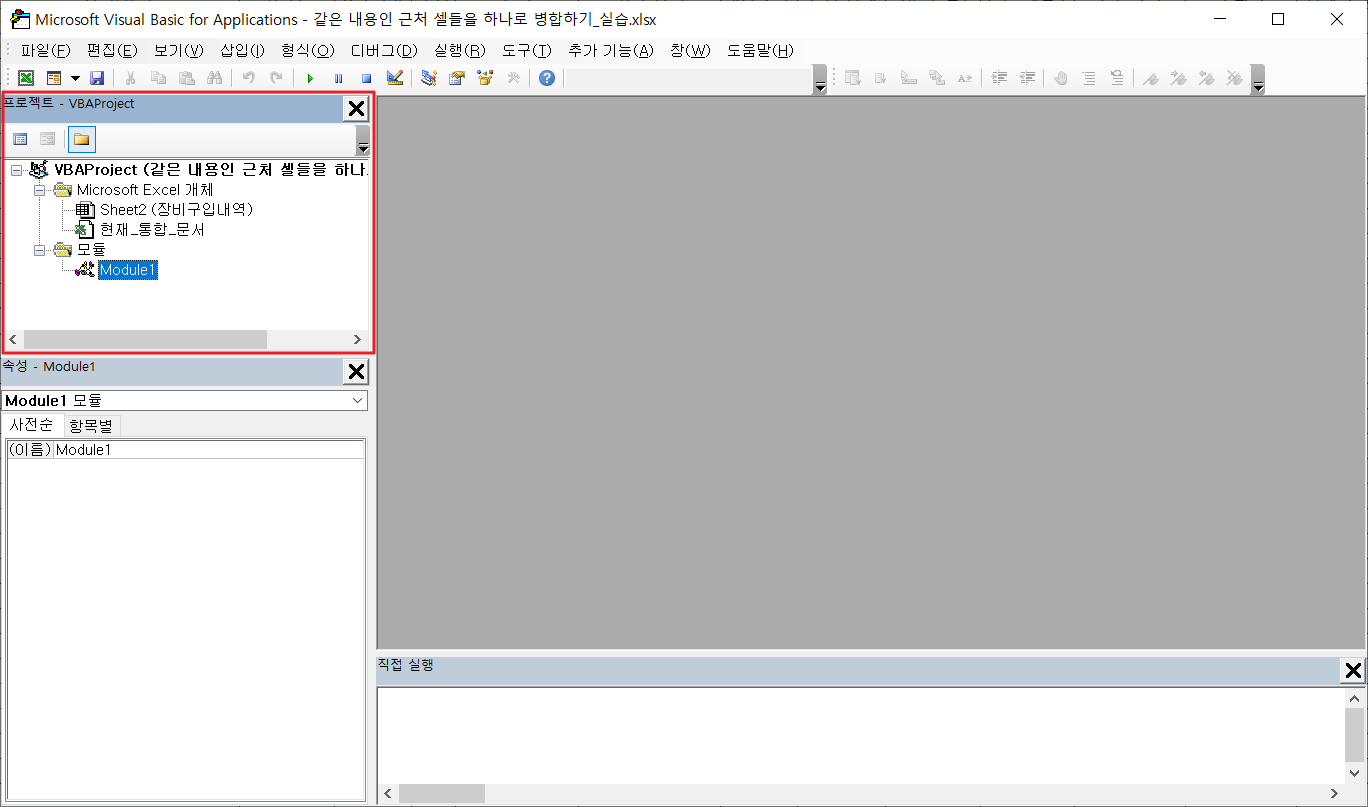Open the 보기(V) menu
The image size is (1368, 807).
(179, 51)
